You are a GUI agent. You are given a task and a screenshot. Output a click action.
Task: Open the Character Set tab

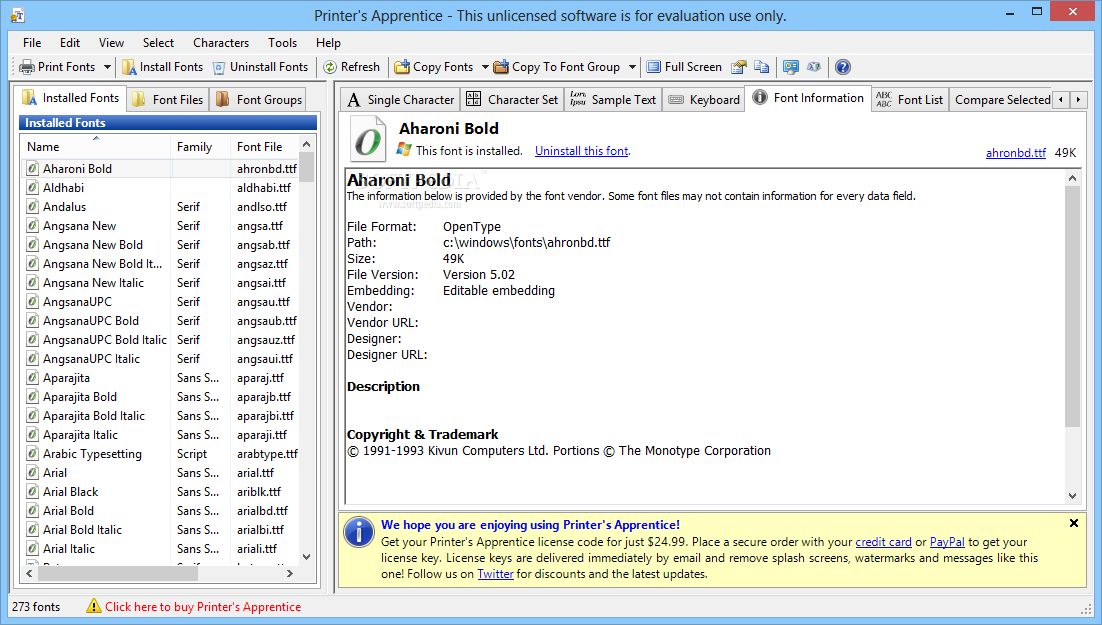[x=512, y=100]
